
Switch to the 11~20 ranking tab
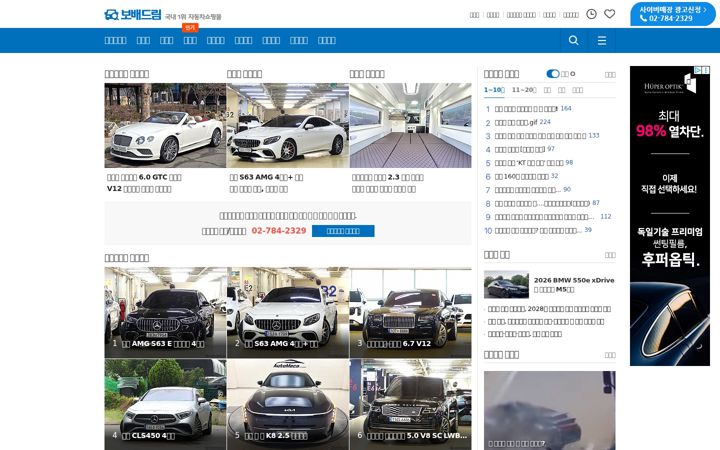click(x=524, y=90)
